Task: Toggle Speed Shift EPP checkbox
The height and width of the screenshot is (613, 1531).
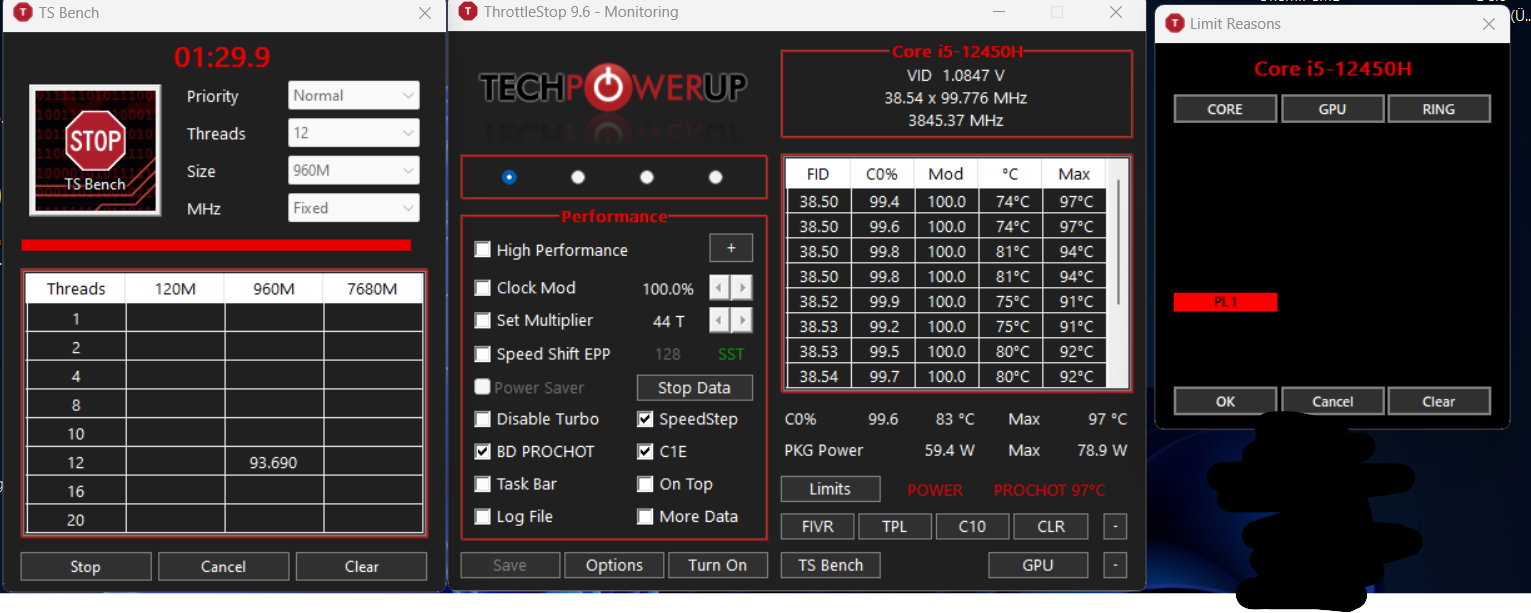Action: coord(483,354)
